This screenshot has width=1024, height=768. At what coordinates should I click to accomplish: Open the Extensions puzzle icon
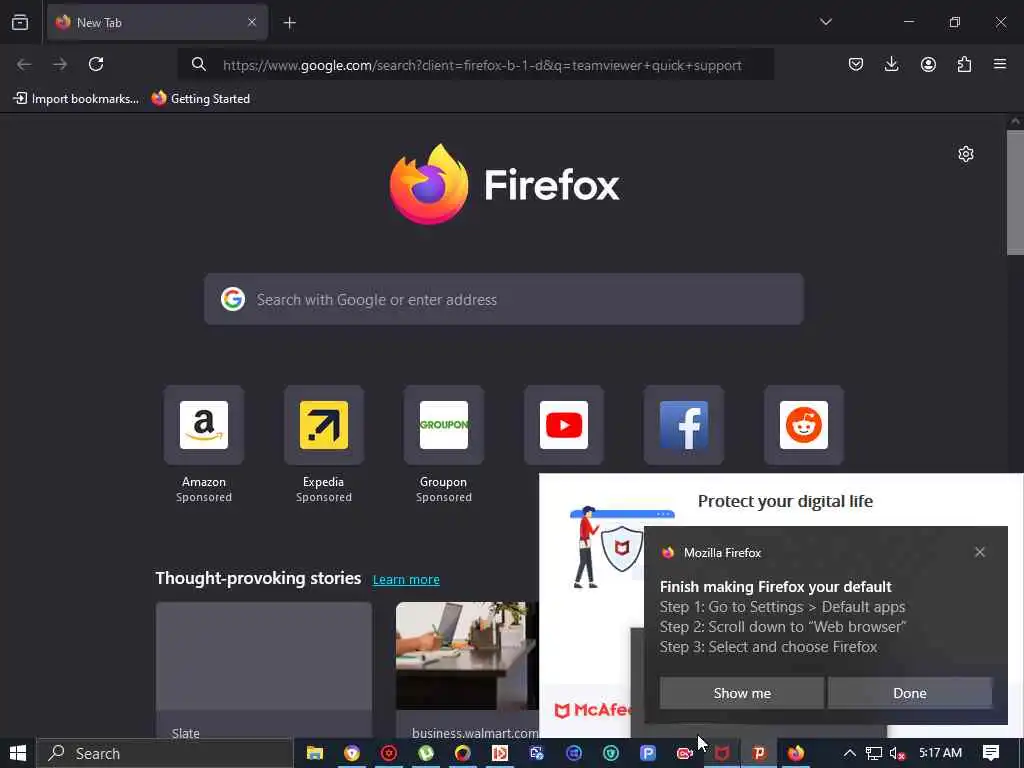(x=964, y=64)
